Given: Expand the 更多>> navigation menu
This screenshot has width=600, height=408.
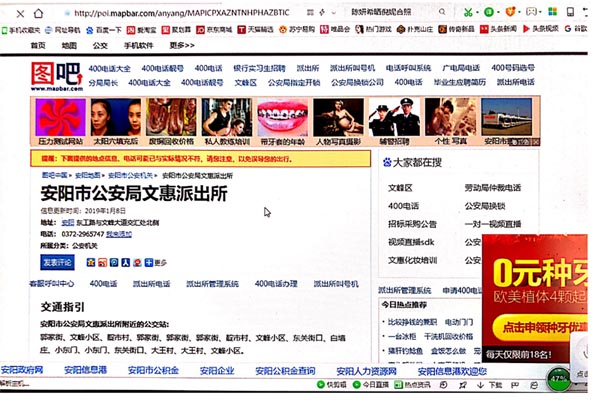Looking at the screenshot, I should tap(182, 45).
